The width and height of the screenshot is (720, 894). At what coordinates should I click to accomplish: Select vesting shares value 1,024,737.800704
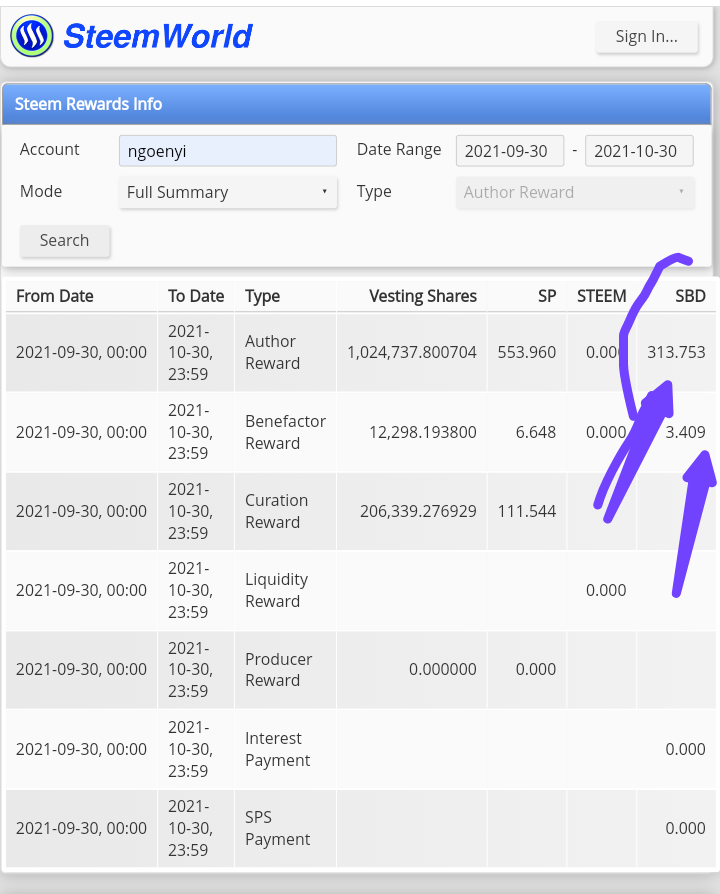[412, 352]
